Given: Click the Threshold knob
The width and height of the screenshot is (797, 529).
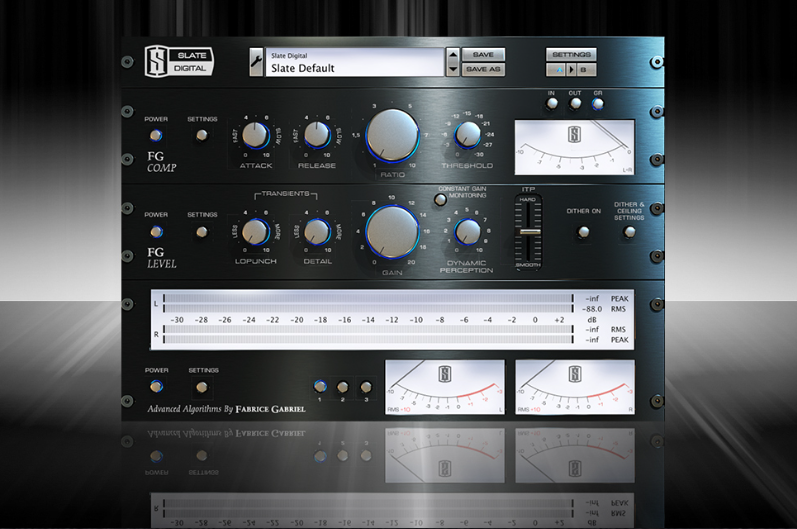Looking at the screenshot, I should (467, 135).
